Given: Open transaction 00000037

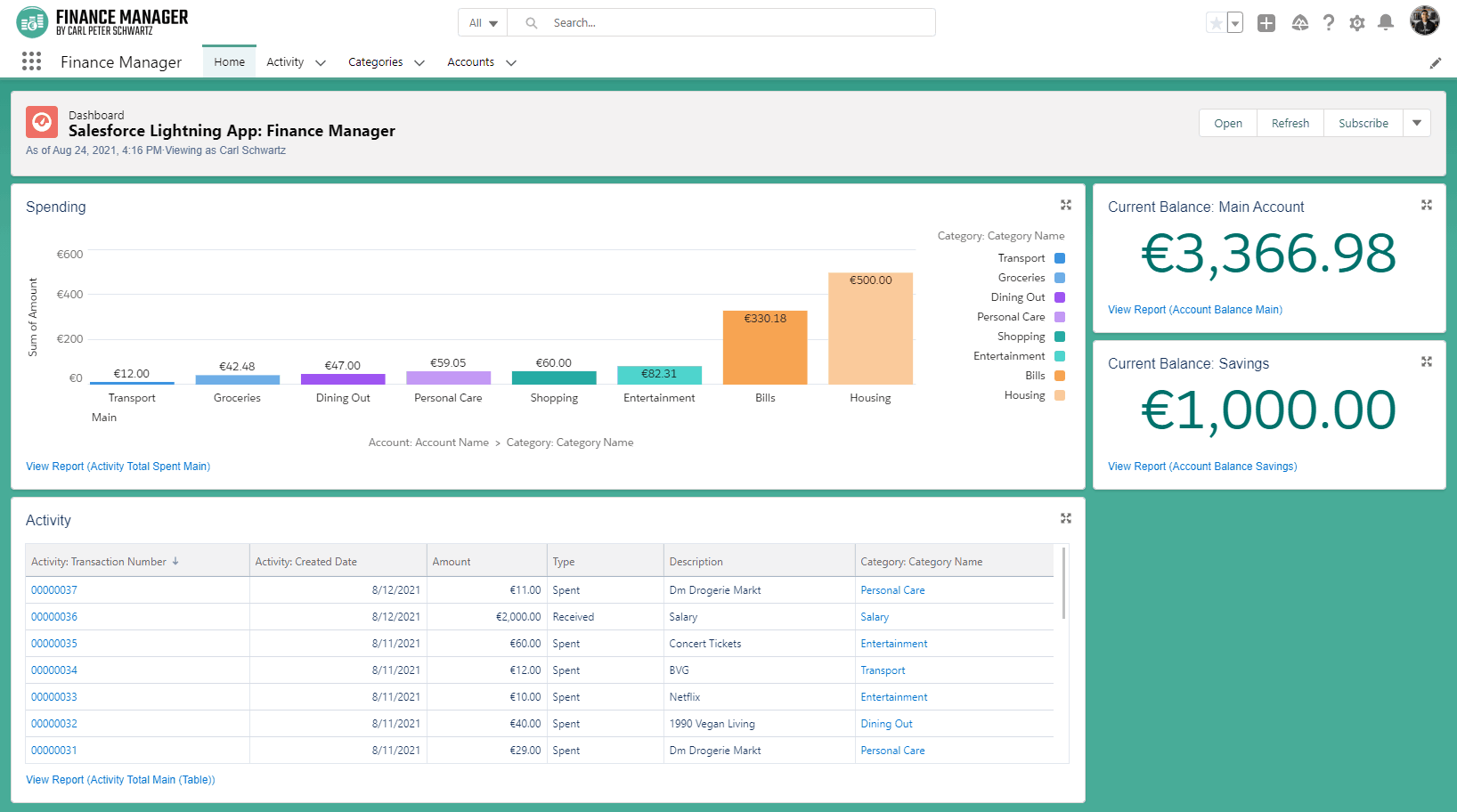Looking at the screenshot, I should [x=54, y=590].
